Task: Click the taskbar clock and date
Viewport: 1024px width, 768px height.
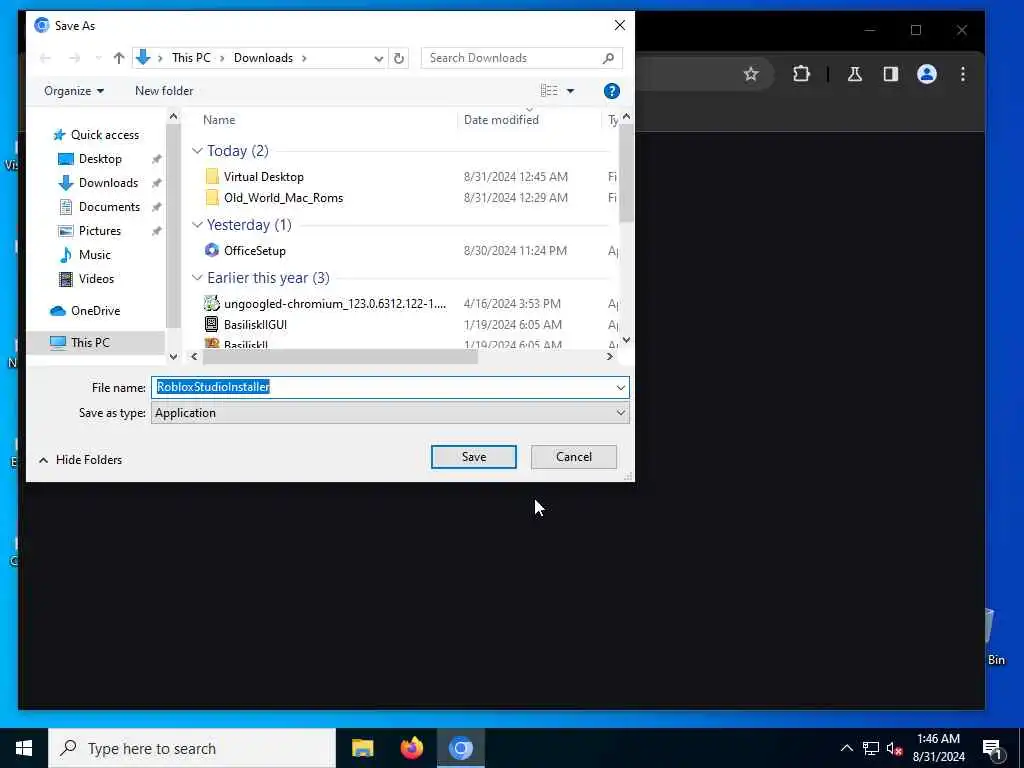Action: point(938,748)
